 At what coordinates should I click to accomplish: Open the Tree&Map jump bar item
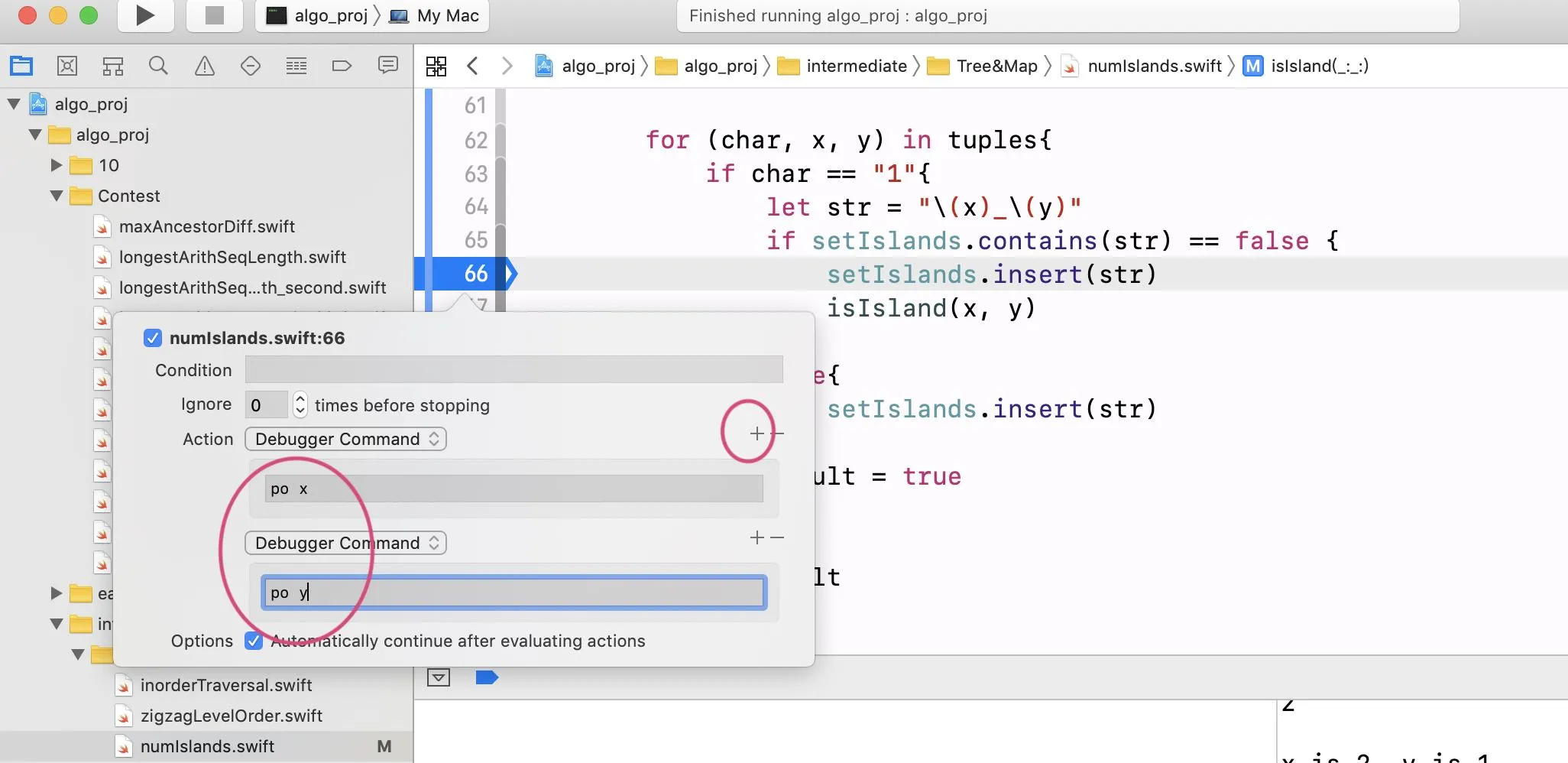coord(983,66)
